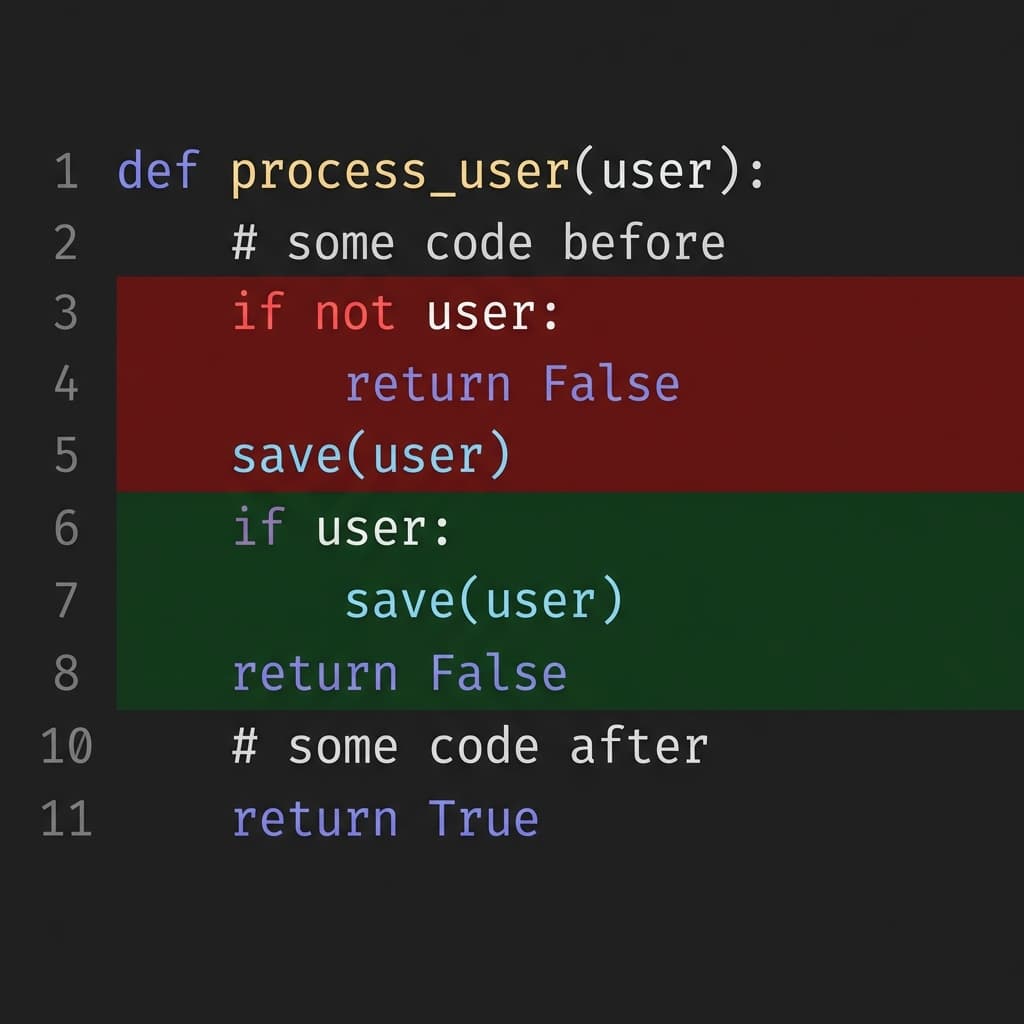This screenshot has width=1024, height=1024.
Task: Click line number 5 in the gutter
Action: pyautogui.click(x=66, y=456)
